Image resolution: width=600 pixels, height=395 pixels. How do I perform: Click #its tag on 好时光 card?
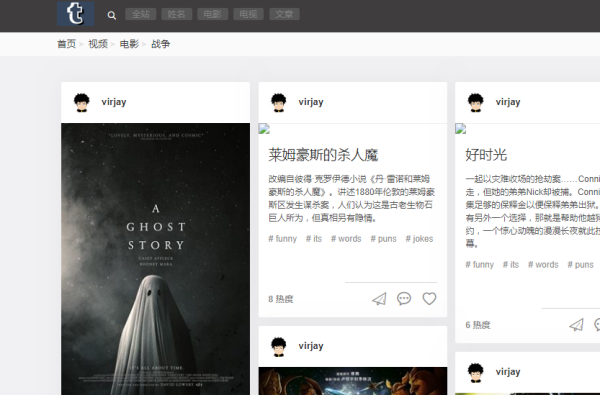pyautogui.click(x=511, y=265)
